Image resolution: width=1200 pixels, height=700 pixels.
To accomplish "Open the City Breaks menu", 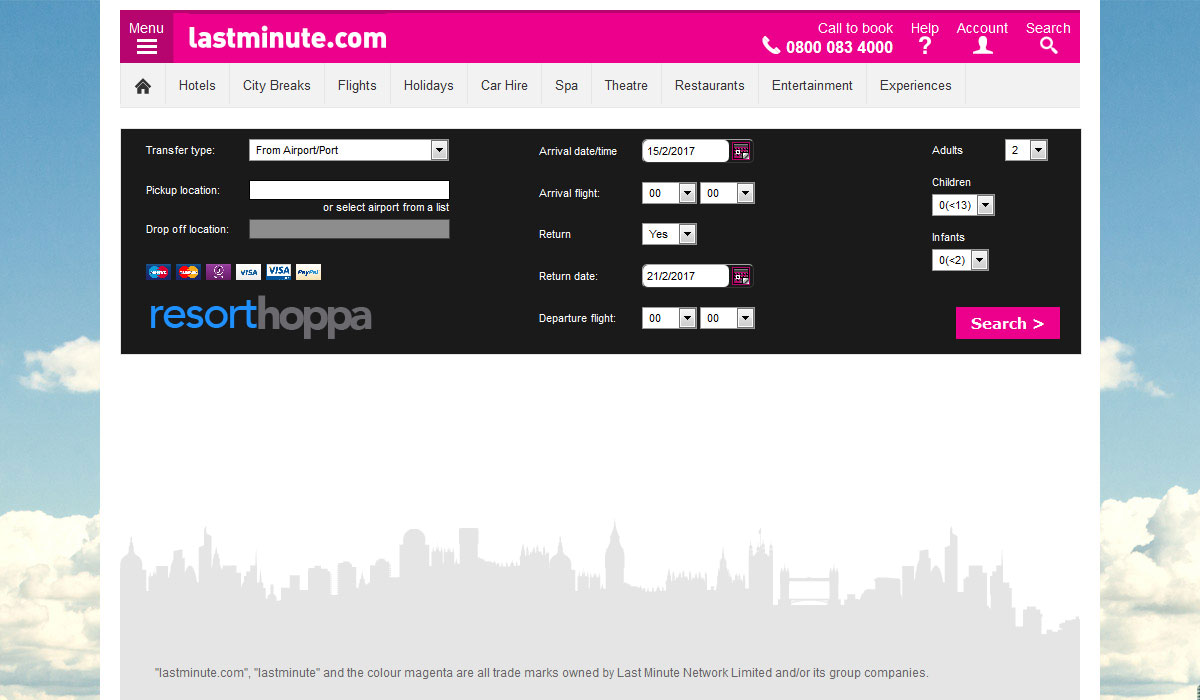I will [277, 86].
